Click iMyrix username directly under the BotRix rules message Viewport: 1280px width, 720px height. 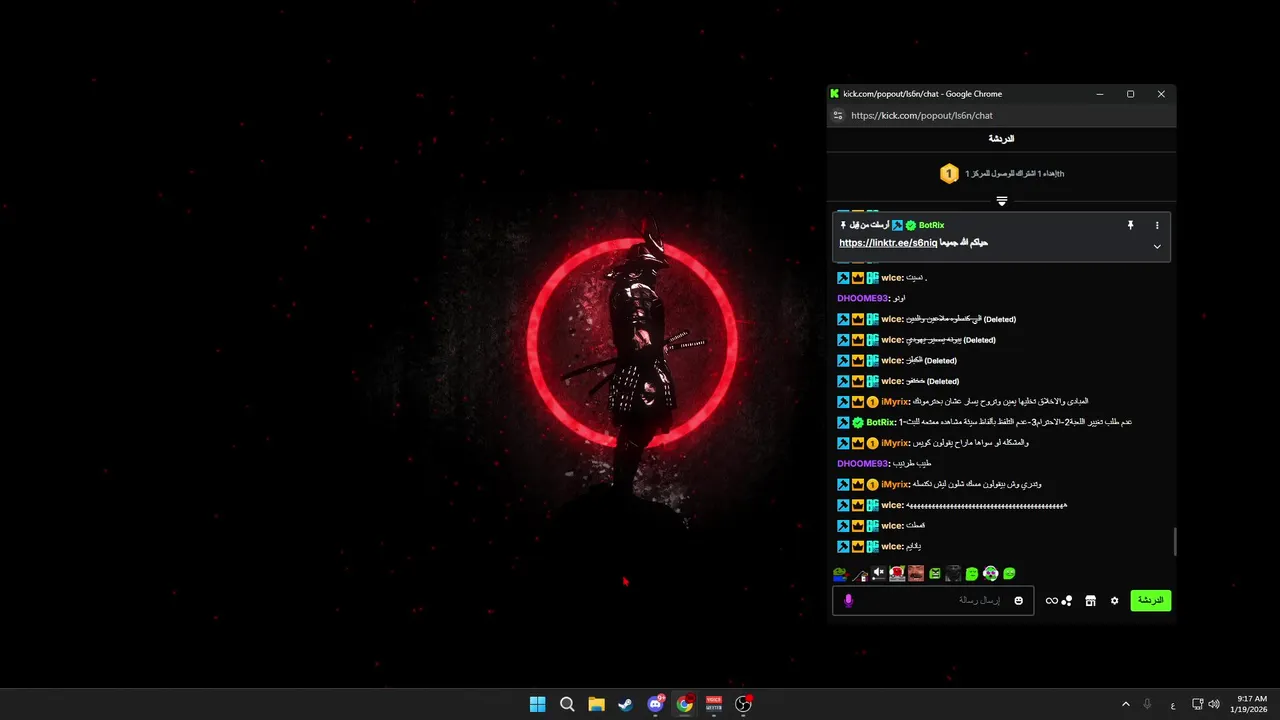[896, 443]
